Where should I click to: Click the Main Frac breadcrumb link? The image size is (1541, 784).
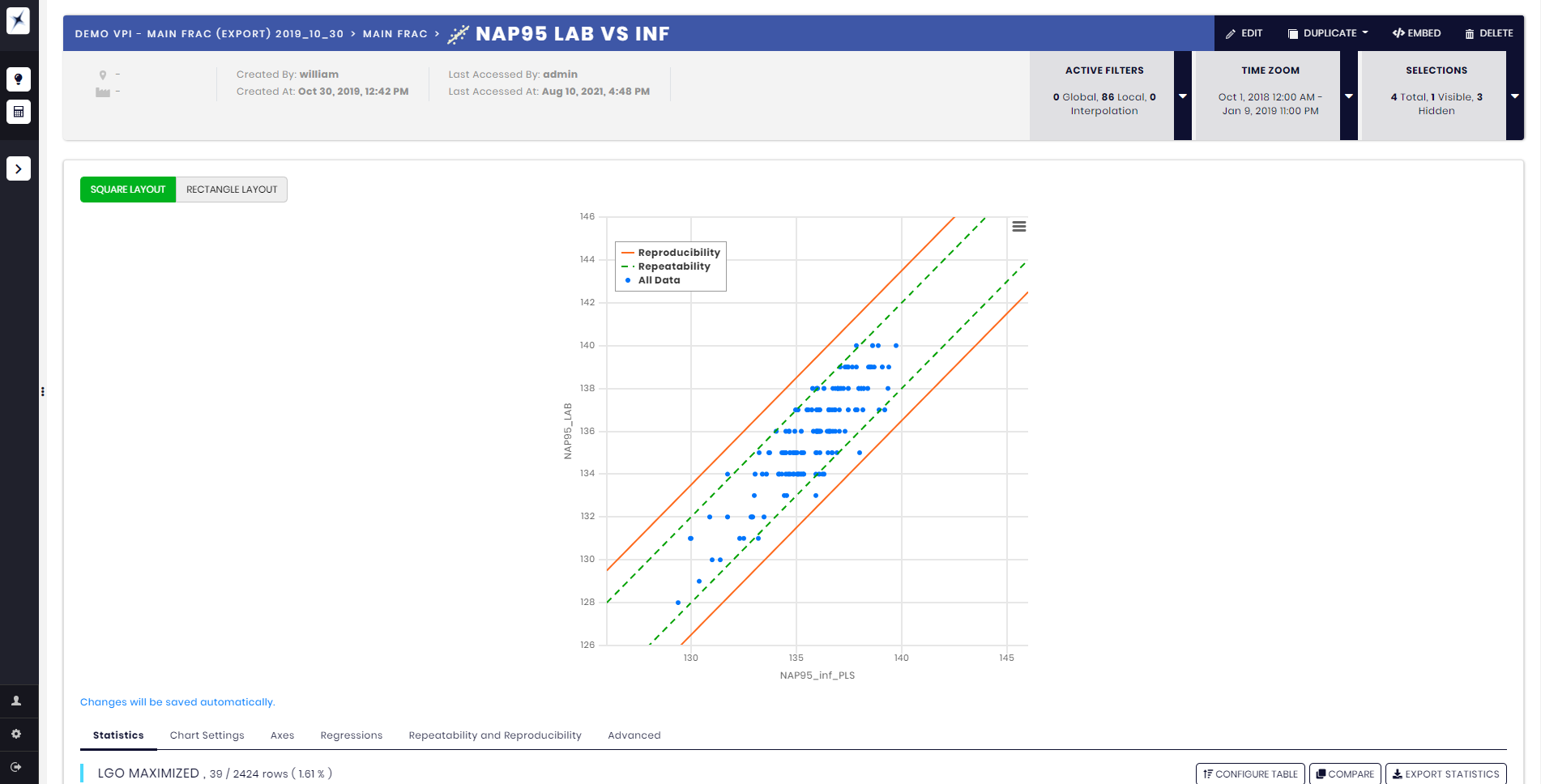pos(395,34)
